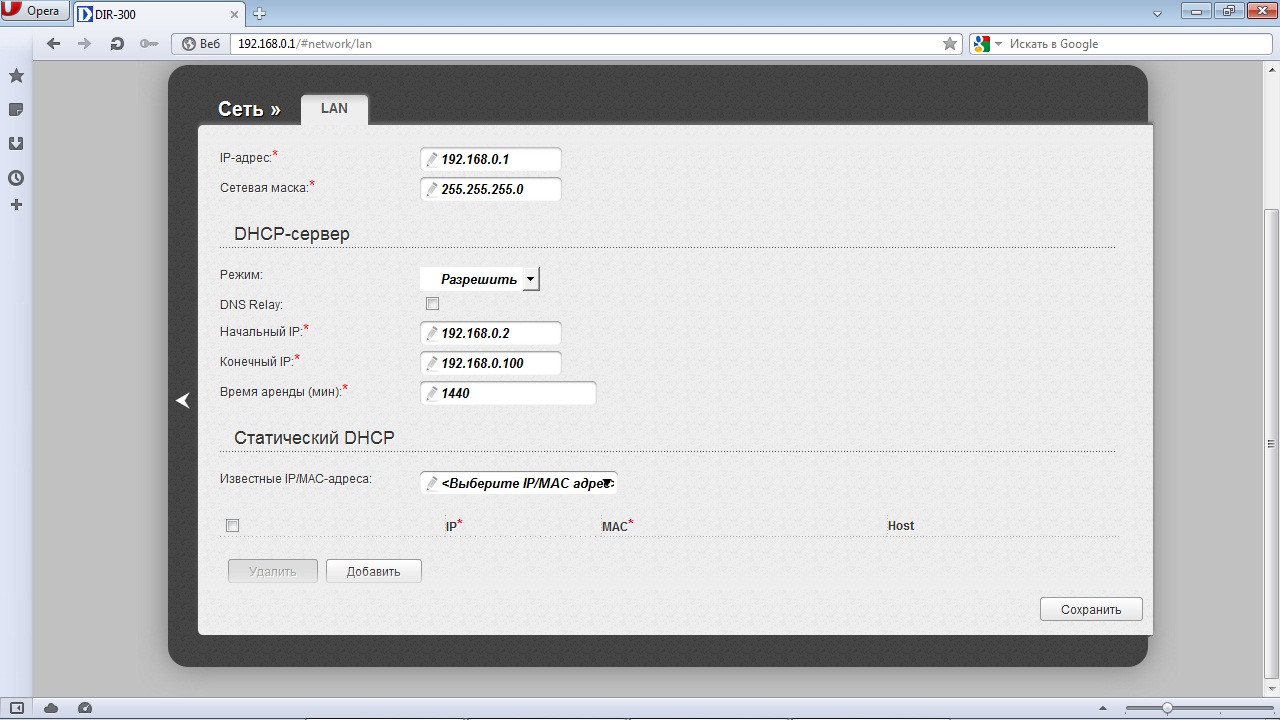The height and width of the screenshot is (720, 1280).
Task: Click the IP-адрес label
Action: (246, 158)
